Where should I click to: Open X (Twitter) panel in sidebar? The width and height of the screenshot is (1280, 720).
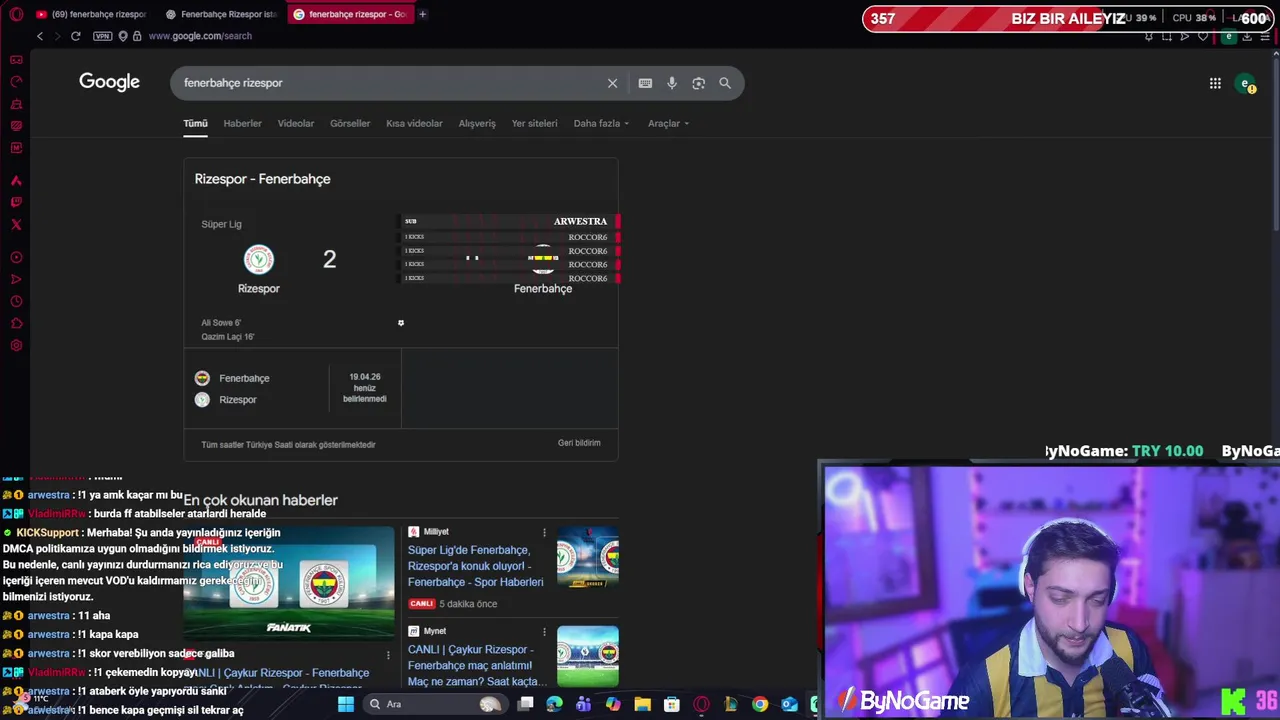(16, 224)
